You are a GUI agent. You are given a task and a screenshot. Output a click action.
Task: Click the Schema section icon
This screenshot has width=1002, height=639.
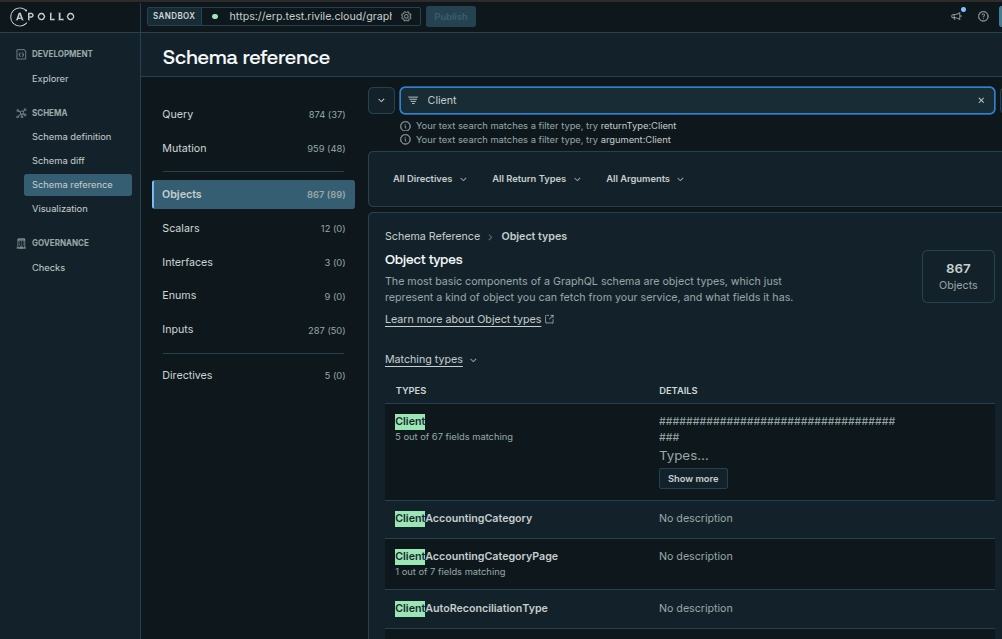point(21,113)
